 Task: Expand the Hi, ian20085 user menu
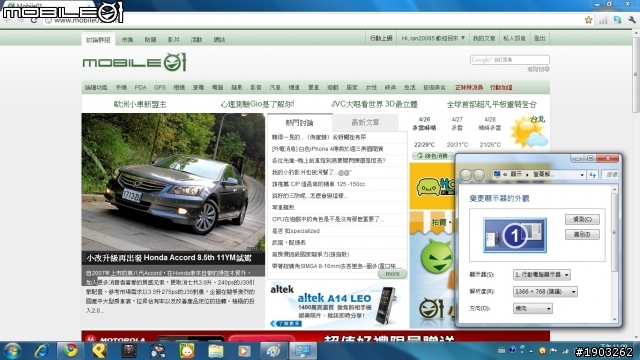point(433,38)
